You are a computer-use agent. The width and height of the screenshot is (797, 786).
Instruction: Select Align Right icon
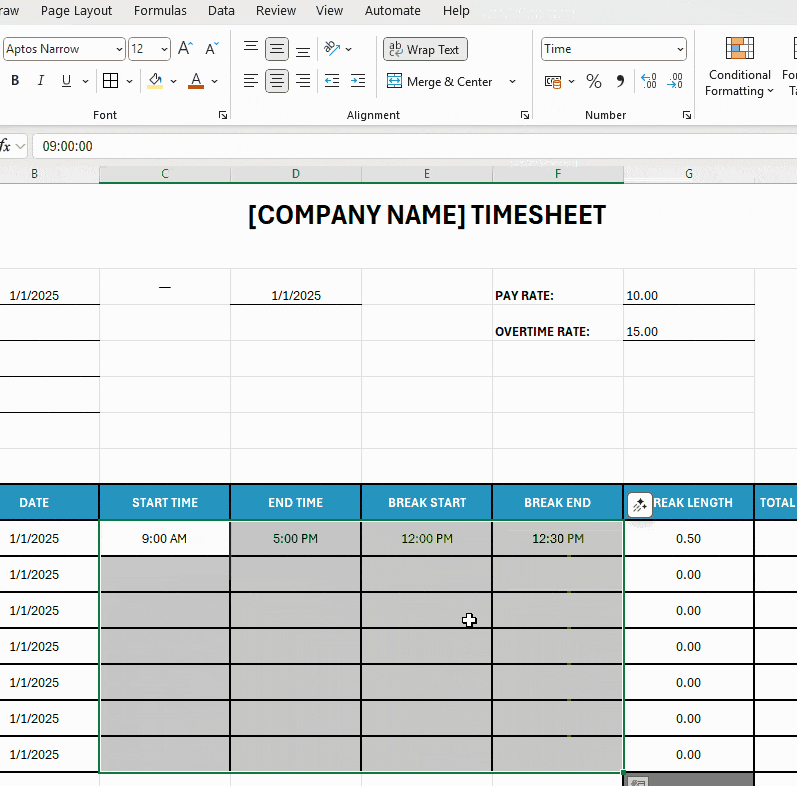click(x=303, y=81)
